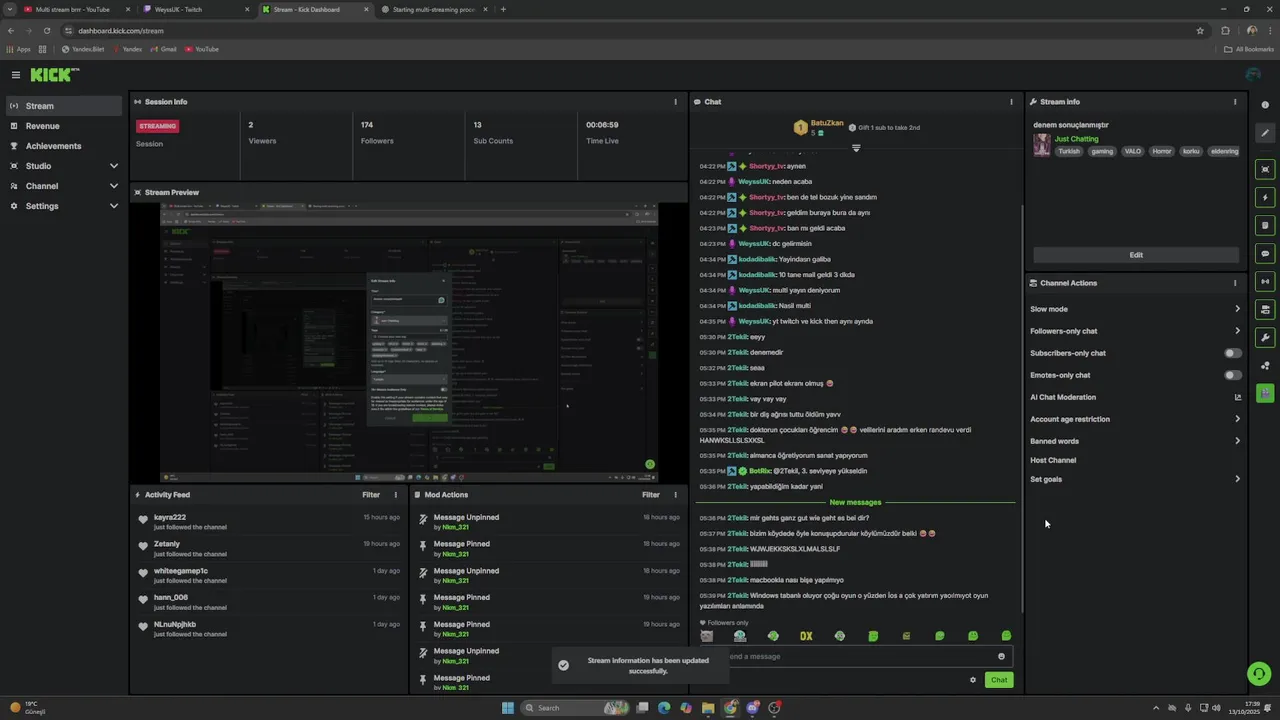Click kayra222 in the Activity Feed
This screenshot has height=720, width=1280.
click(x=170, y=517)
